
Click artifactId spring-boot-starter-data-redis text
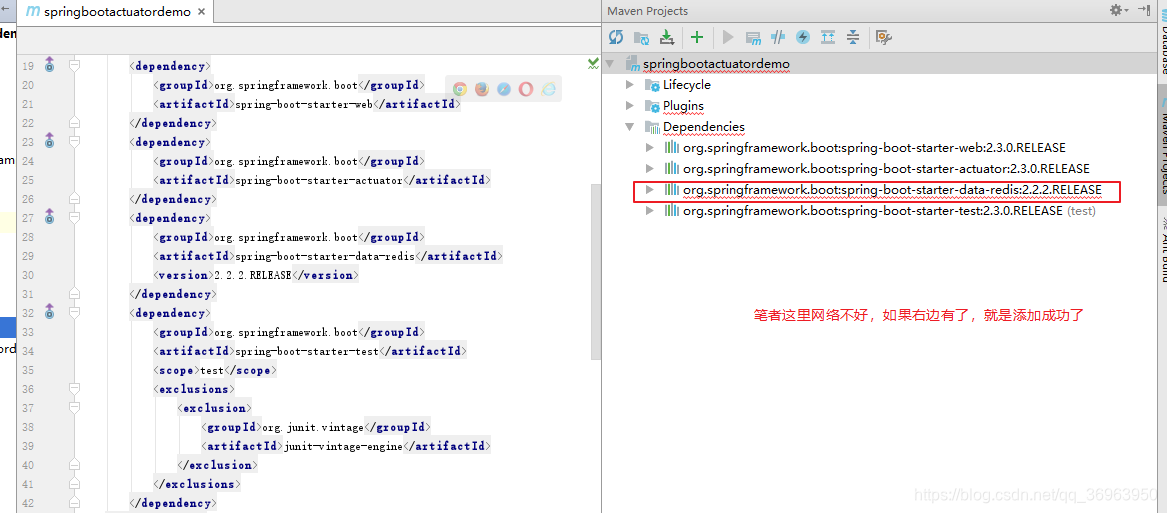click(323, 256)
